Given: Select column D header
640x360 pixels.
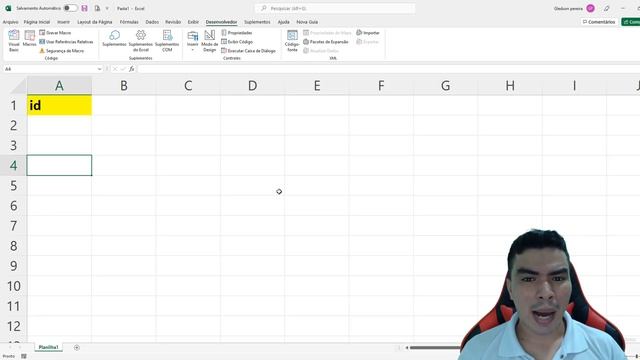Looking at the screenshot, I should click(x=252, y=86).
